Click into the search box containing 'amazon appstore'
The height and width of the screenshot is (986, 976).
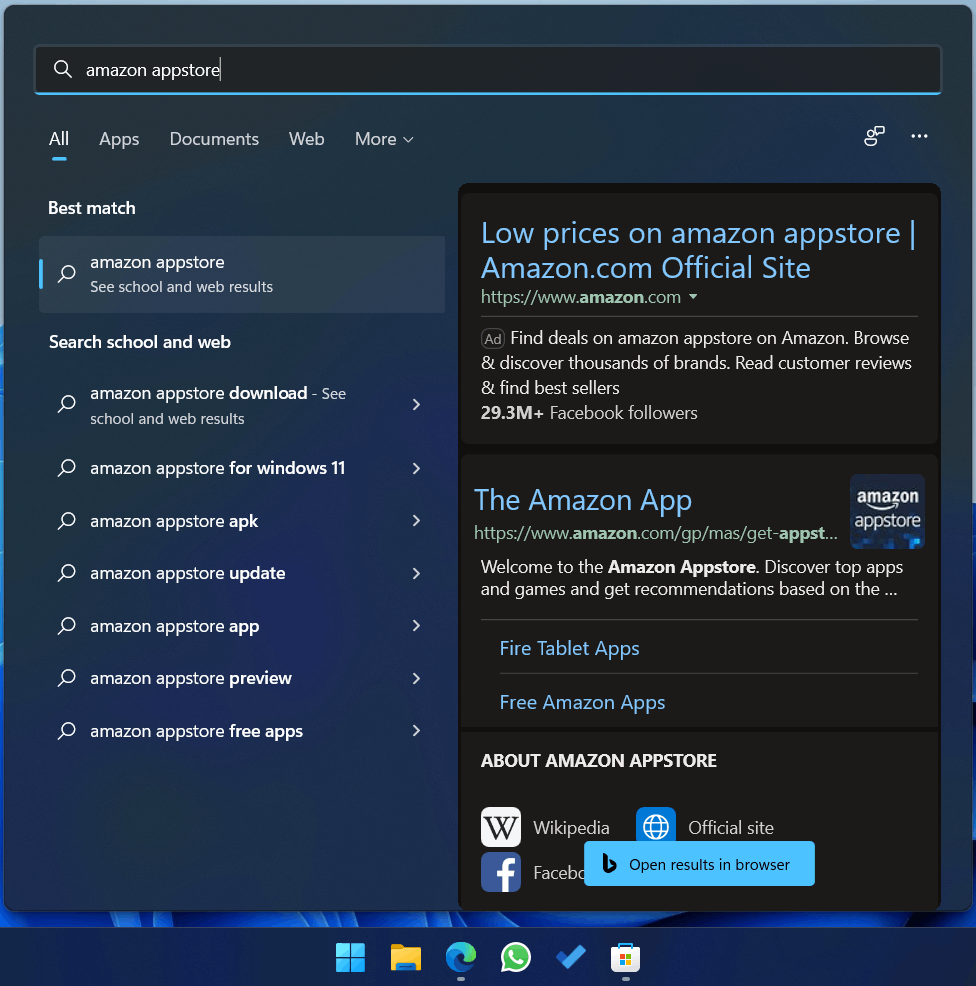point(488,69)
